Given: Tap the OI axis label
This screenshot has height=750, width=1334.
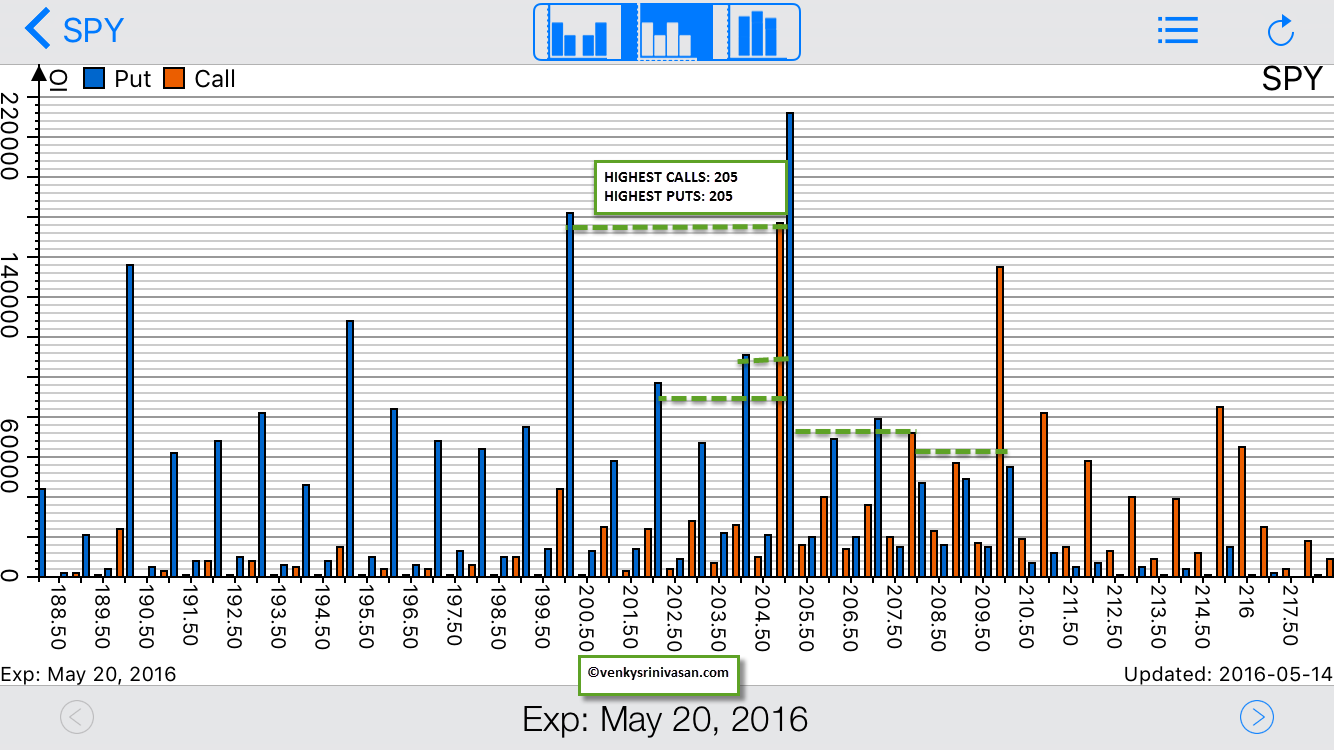Looking at the screenshot, I should 59,79.
